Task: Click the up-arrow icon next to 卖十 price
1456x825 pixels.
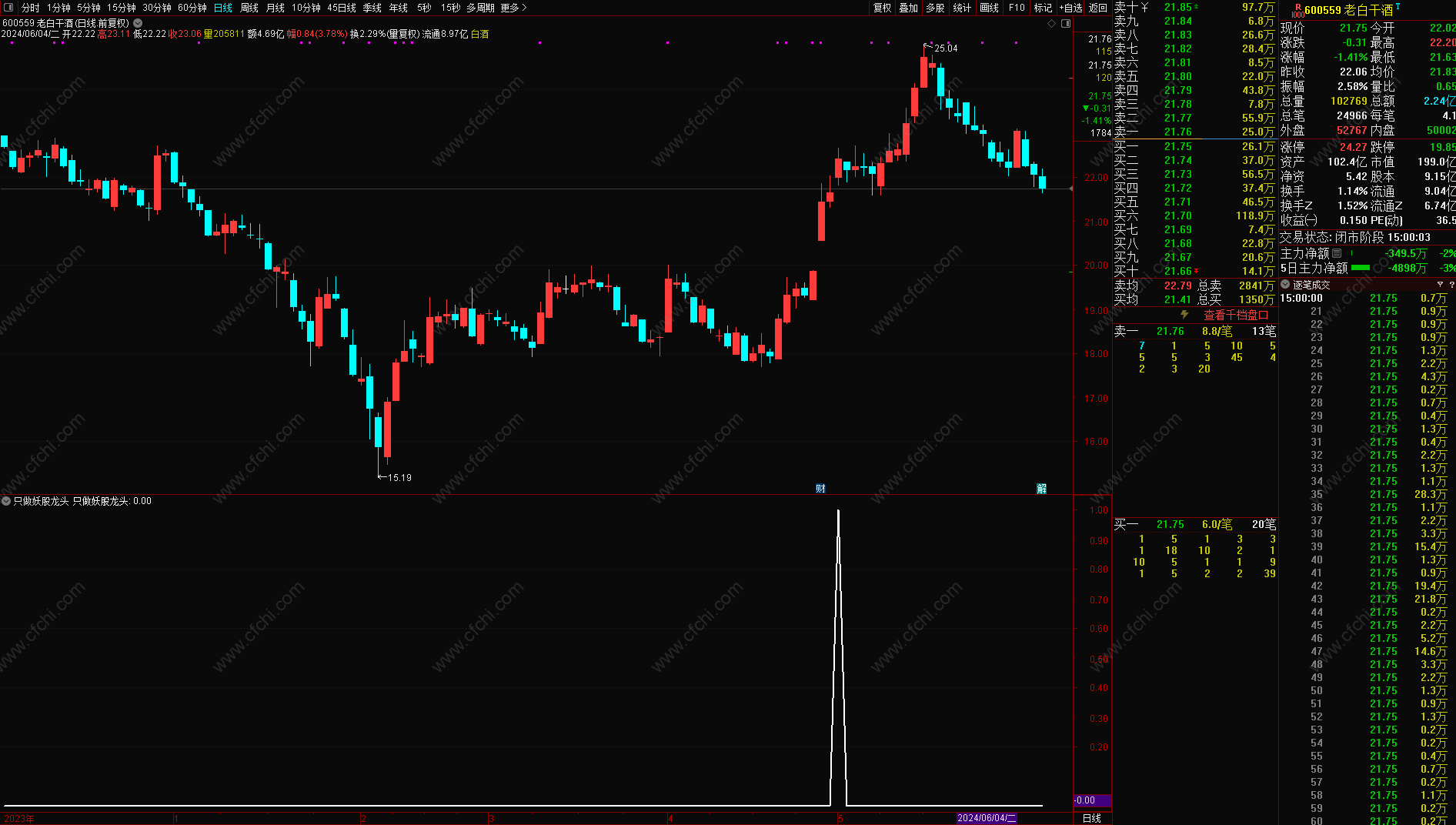Action: click(x=1196, y=8)
